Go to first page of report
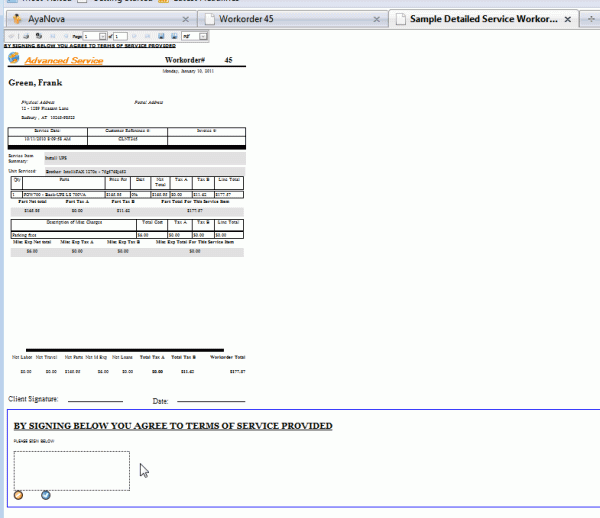This screenshot has height=518, width=600. (53, 36)
